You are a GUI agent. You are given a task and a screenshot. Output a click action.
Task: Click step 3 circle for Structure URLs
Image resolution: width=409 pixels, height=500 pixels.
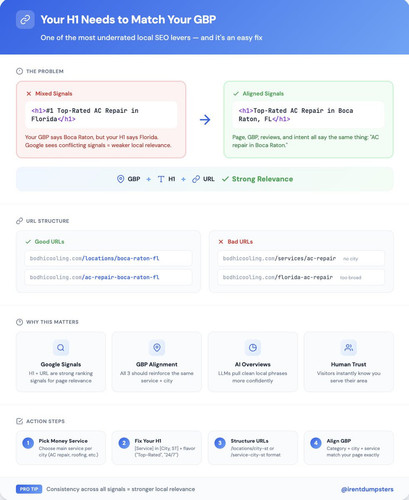click(220, 443)
